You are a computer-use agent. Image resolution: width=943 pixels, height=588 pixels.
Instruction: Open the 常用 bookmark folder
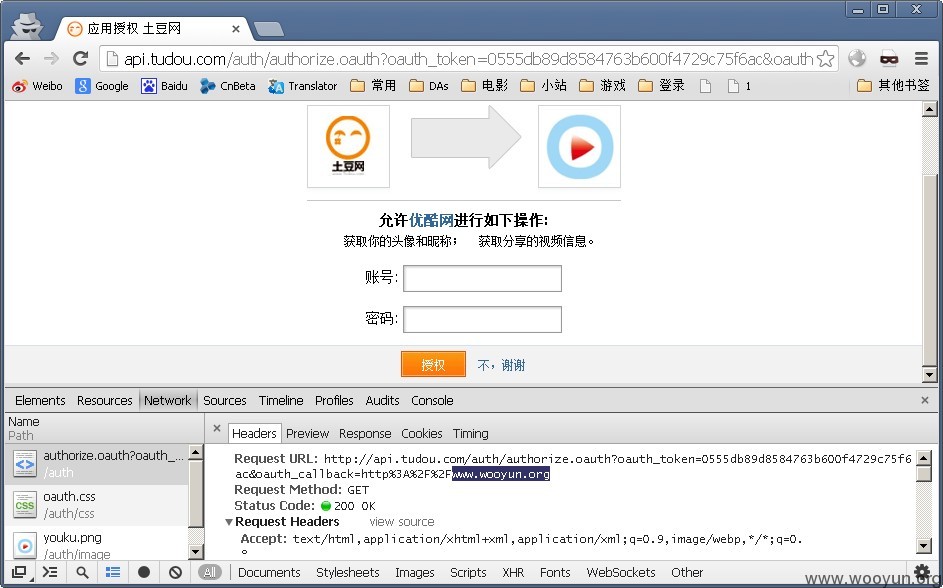click(373, 86)
